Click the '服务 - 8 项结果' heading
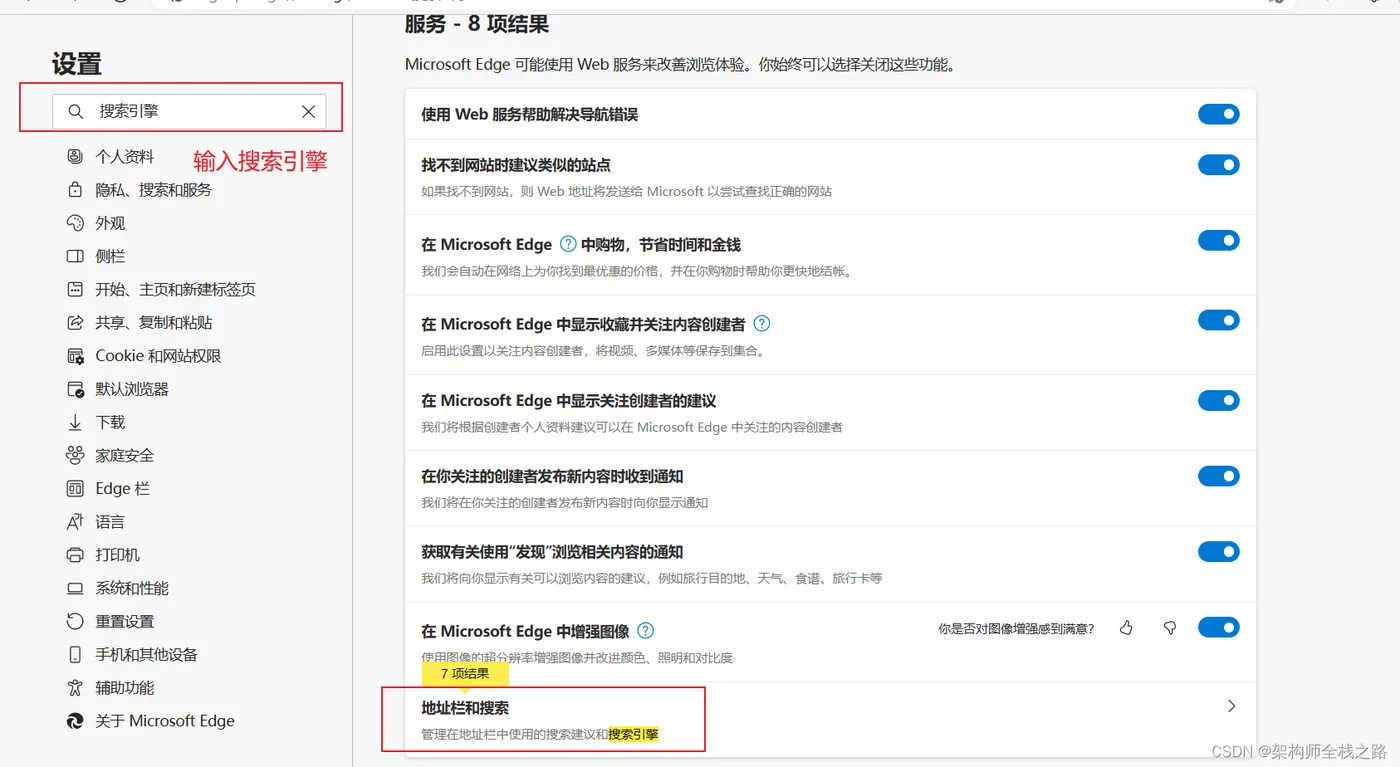Viewport: 1400px width, 767px height. (x=477, y=25)
